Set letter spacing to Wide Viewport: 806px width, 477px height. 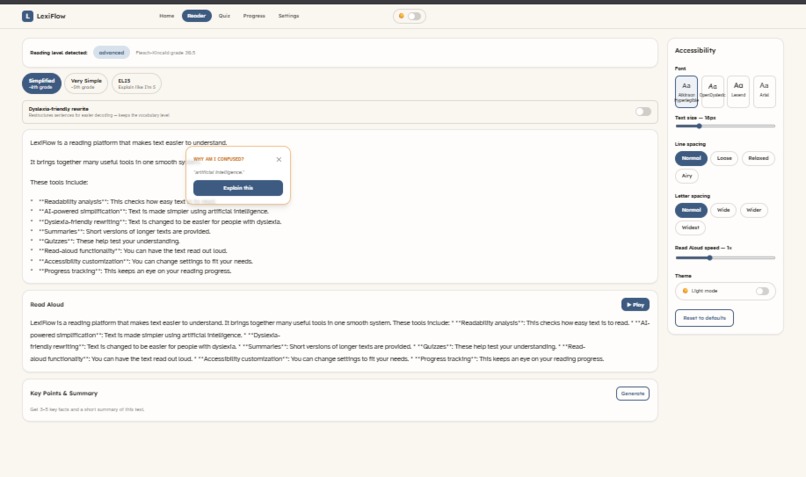tap(723, 210)
